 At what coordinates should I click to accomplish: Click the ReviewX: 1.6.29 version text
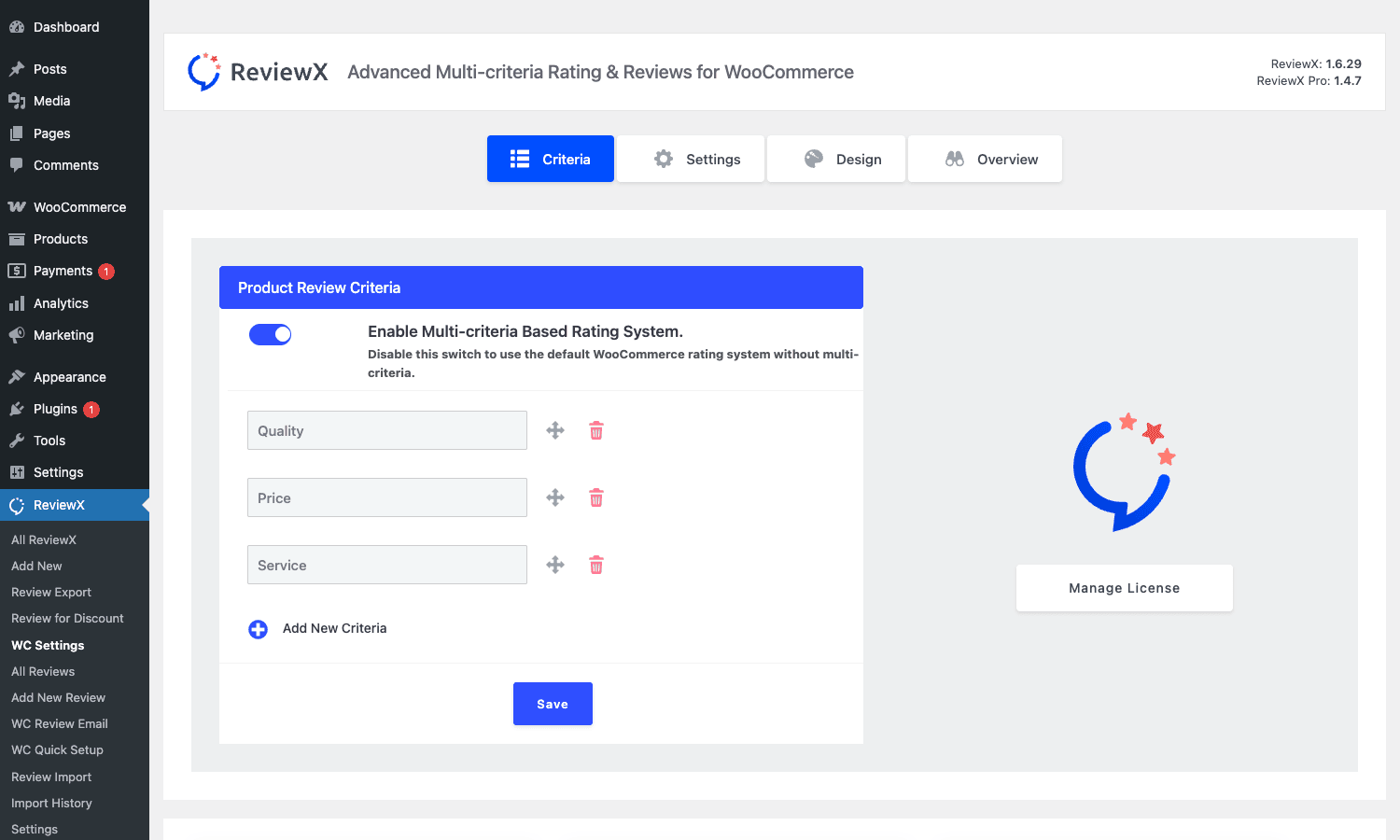1316,64
